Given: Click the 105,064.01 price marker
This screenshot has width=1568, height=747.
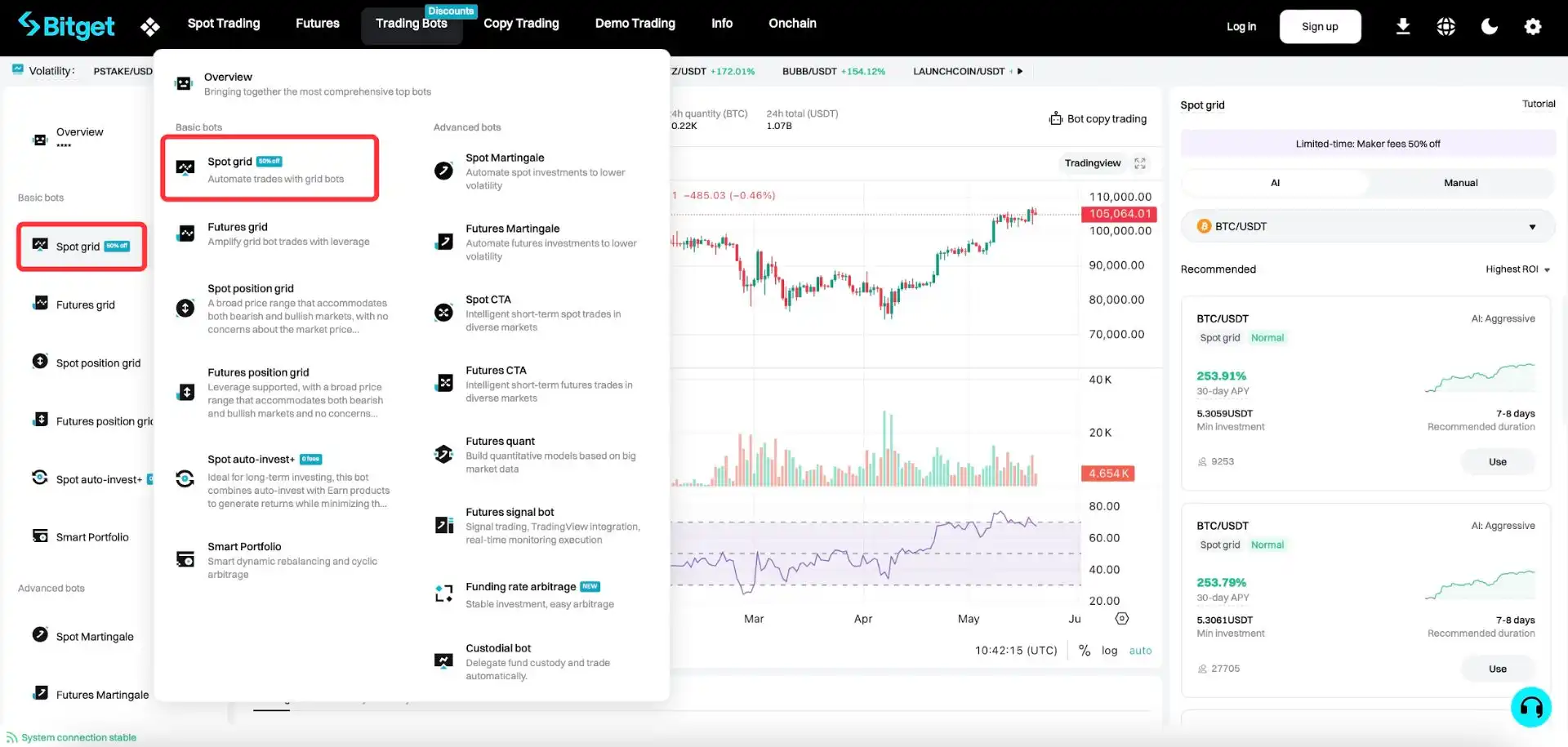Looking at the screenshot, I should tap(1119, 214).
